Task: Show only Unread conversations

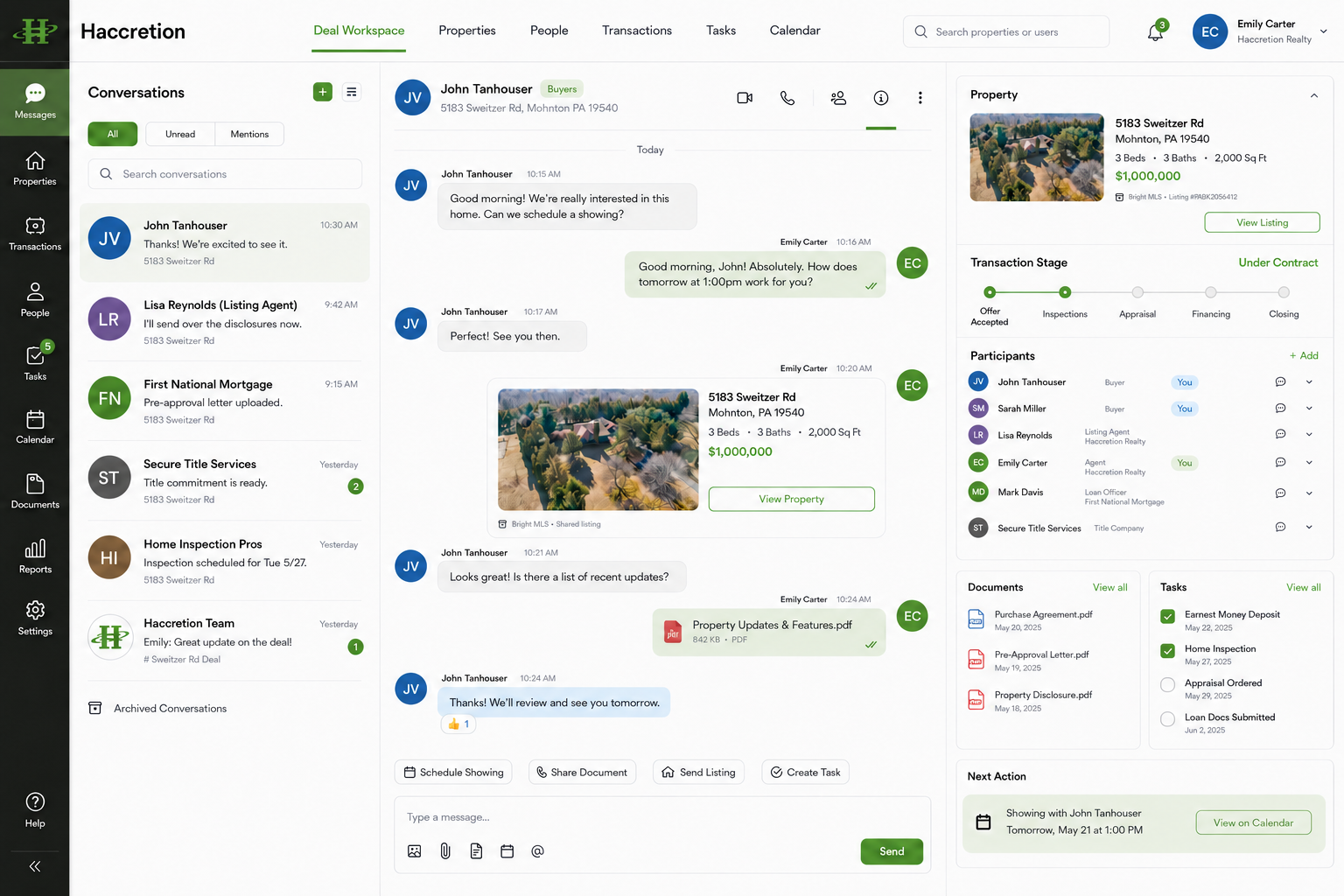Action: click(x=180, y=134)
